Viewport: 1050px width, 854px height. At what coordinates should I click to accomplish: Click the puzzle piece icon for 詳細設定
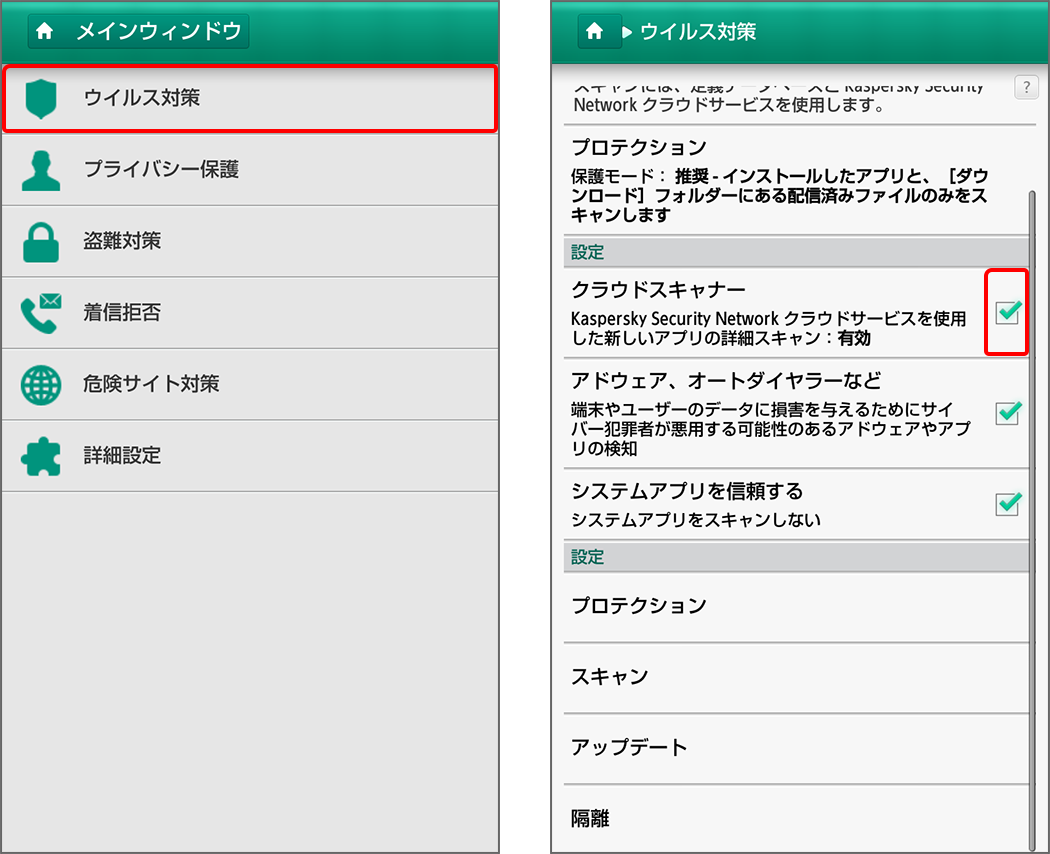(41, 456)
